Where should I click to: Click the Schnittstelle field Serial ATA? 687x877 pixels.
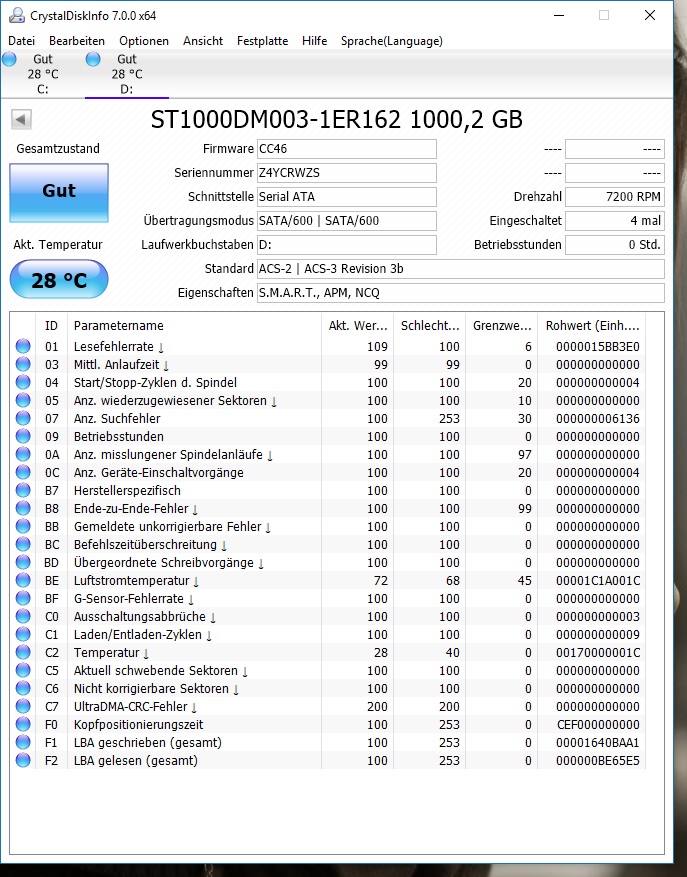[x=346, y=197]
